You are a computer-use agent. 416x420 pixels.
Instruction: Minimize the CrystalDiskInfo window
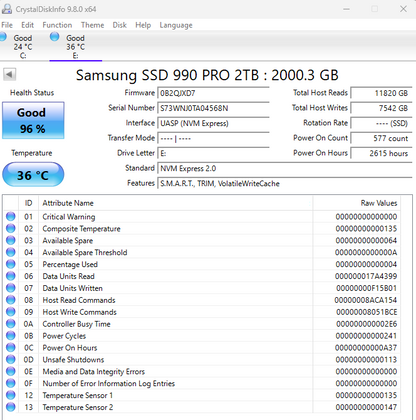pyautogui.click(x=347, y=9)
